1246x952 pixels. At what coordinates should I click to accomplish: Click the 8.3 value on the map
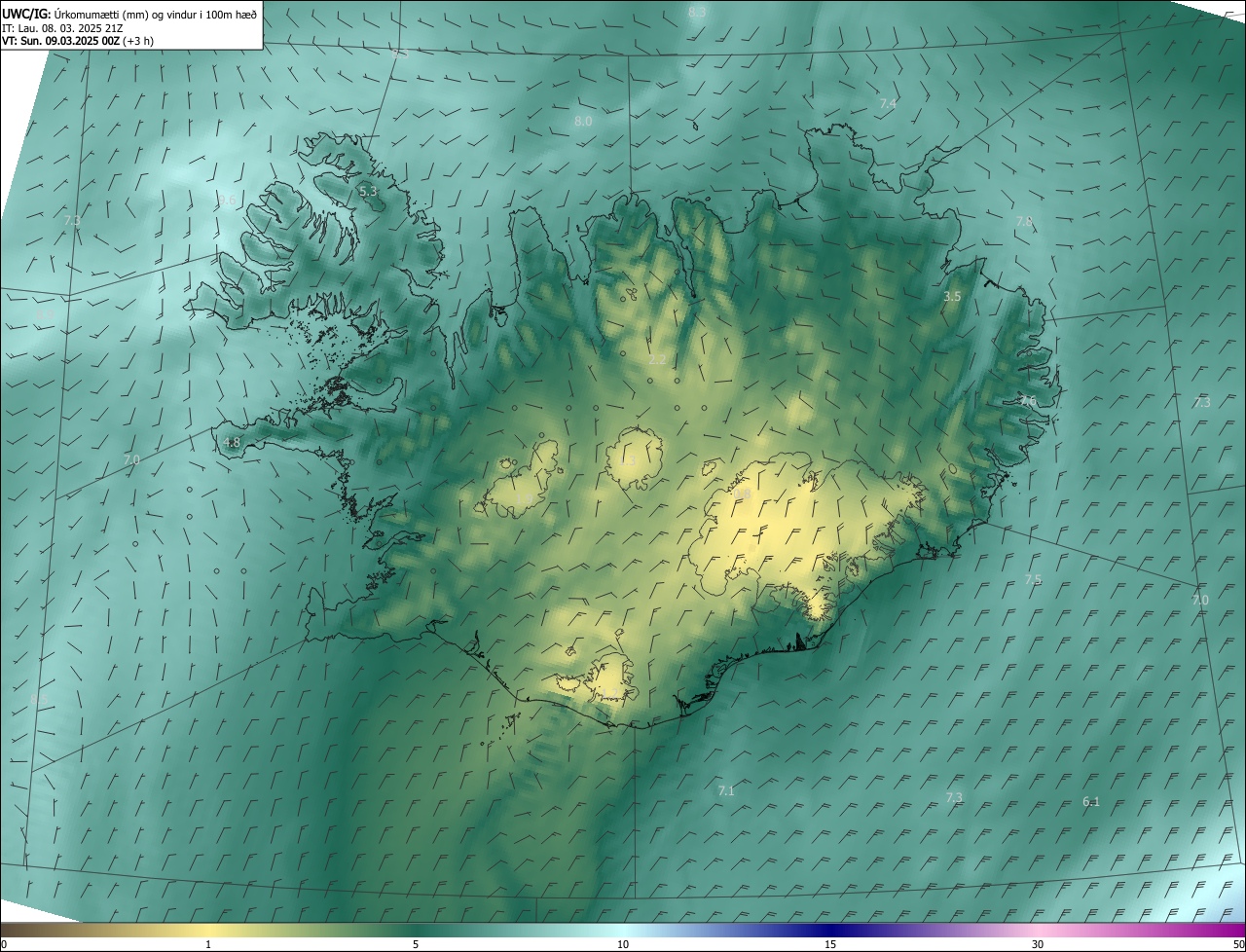coord(697,12)
